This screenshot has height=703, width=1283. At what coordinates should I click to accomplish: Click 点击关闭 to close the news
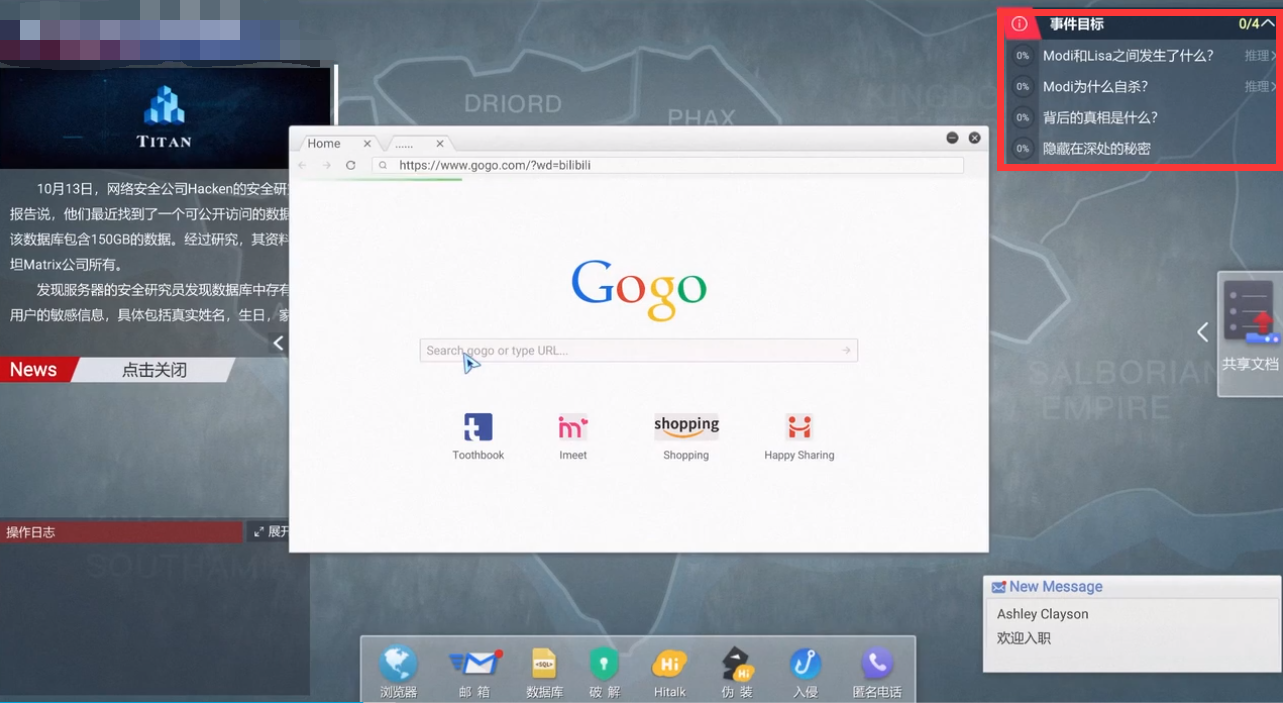click(154, 370)
